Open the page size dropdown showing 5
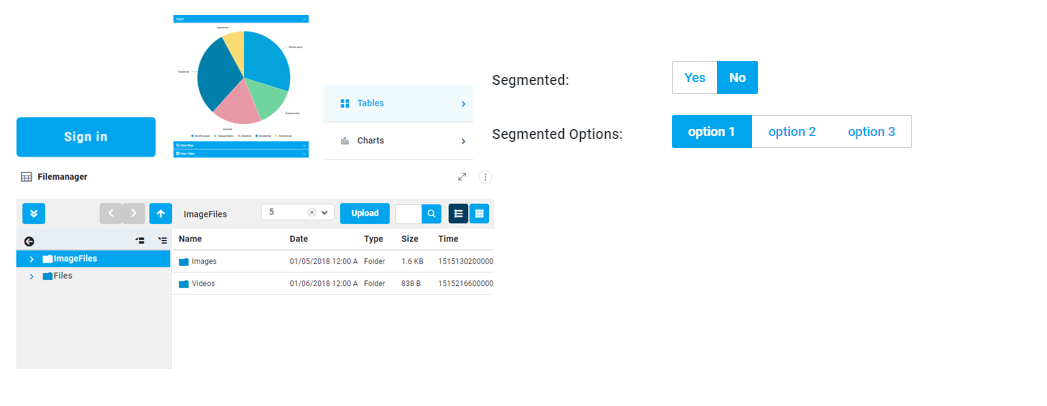Screen dimensions: 1047x406 tap(325, 213)
